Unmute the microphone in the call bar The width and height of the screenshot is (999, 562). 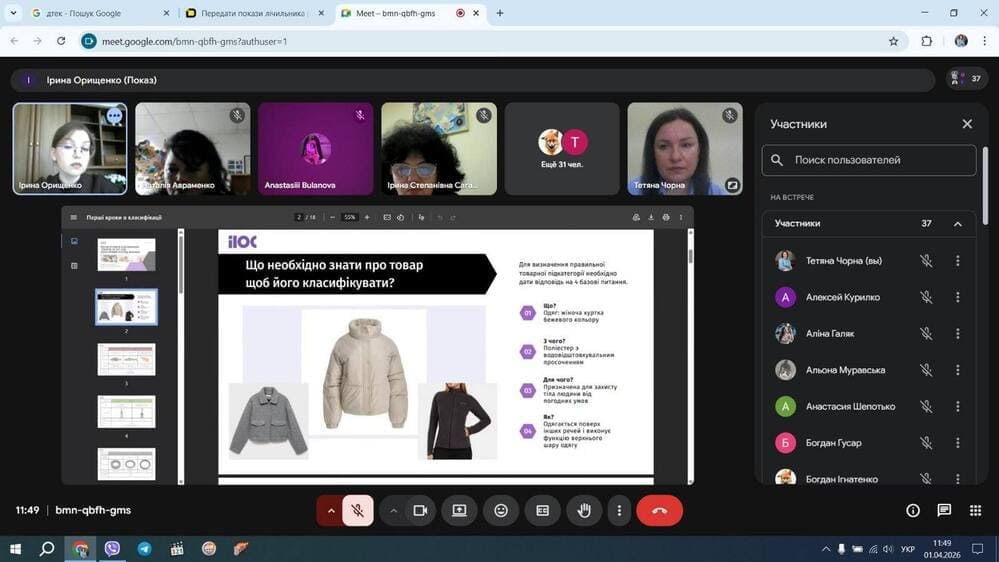click(x=357, y=511)
